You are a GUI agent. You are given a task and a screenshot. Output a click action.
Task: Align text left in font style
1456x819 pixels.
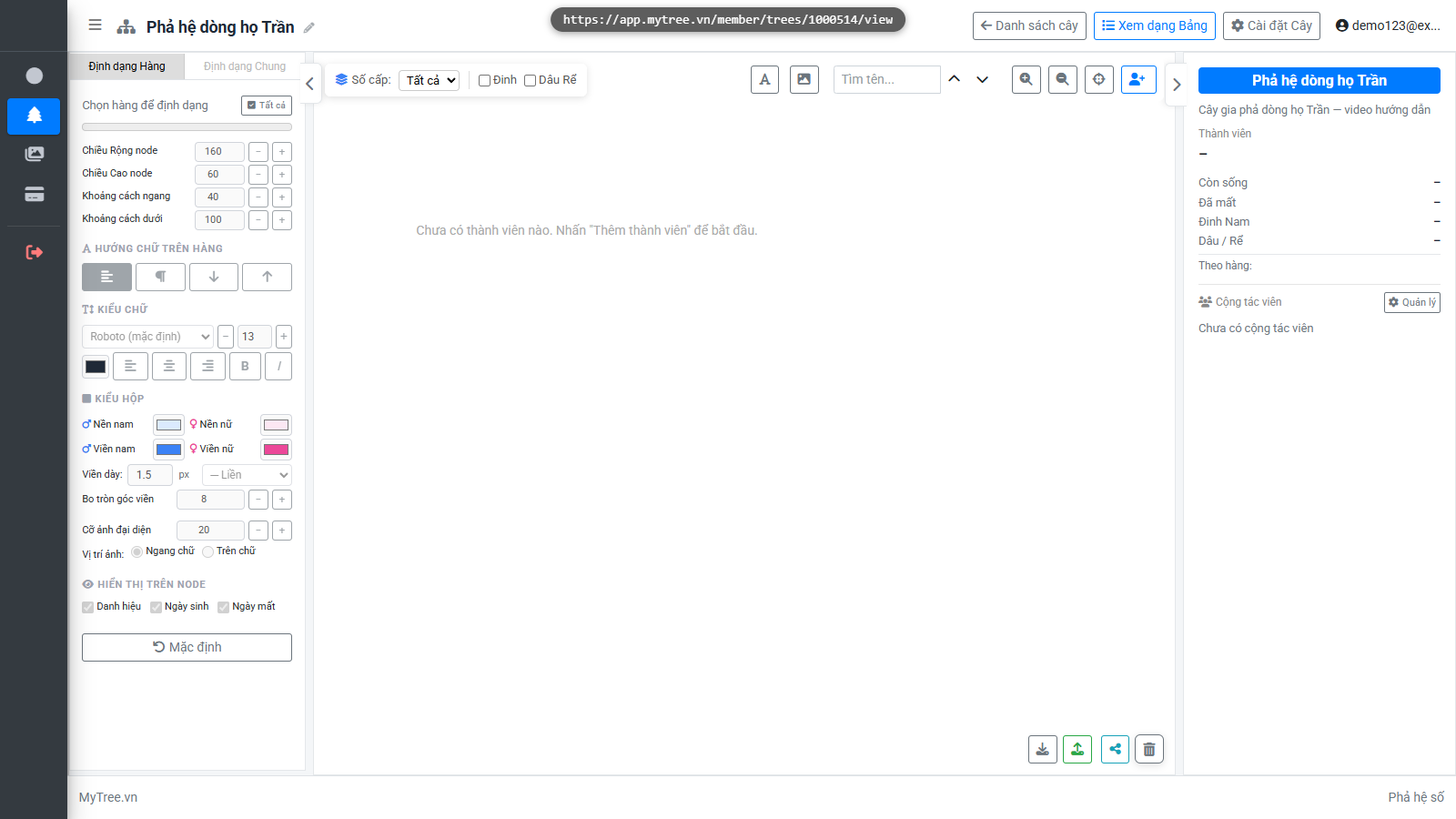130,366
